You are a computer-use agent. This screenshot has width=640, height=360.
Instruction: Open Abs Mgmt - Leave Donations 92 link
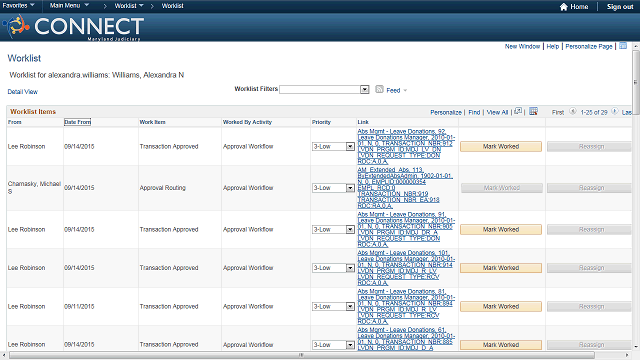(406, 147)
